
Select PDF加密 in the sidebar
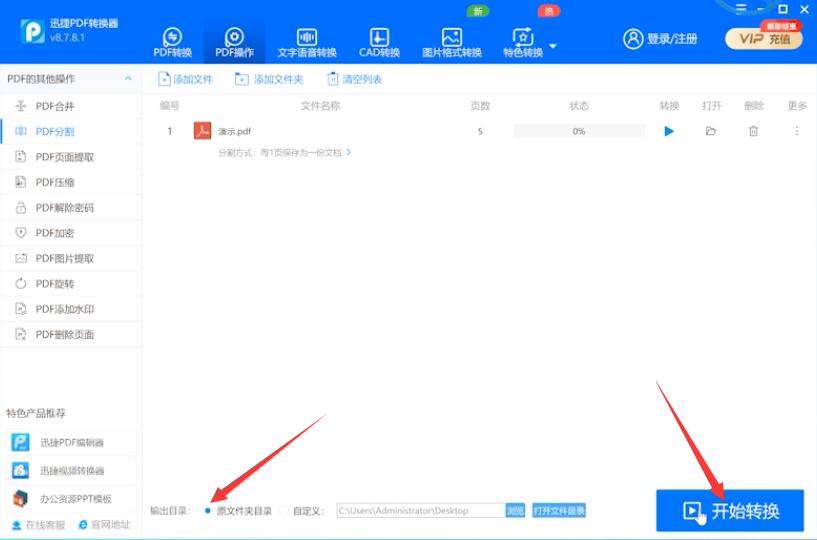tap(71, 233)
